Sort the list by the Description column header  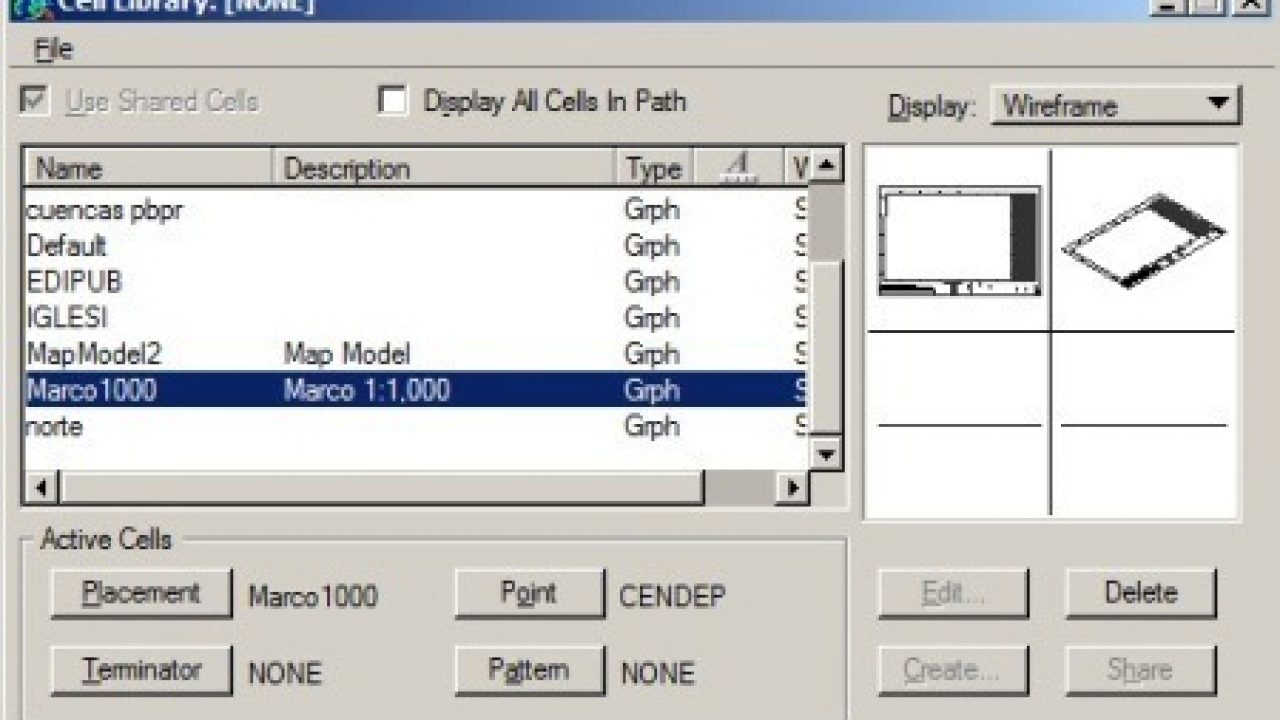[x=443, y=169]
